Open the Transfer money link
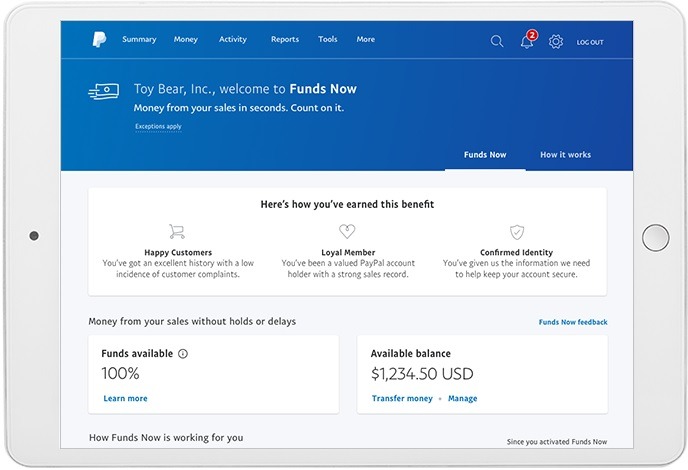 [x=402, y=398]
